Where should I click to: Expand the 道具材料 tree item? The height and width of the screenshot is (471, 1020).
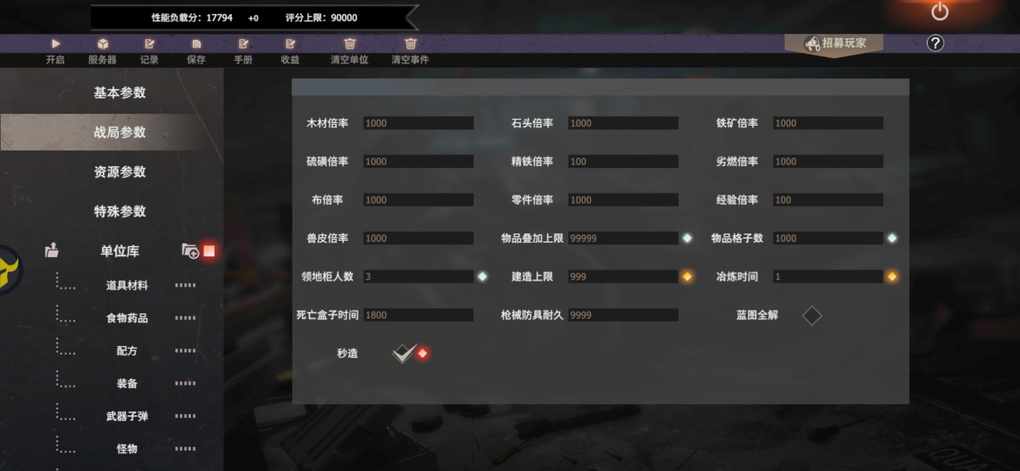pos(127,285)
